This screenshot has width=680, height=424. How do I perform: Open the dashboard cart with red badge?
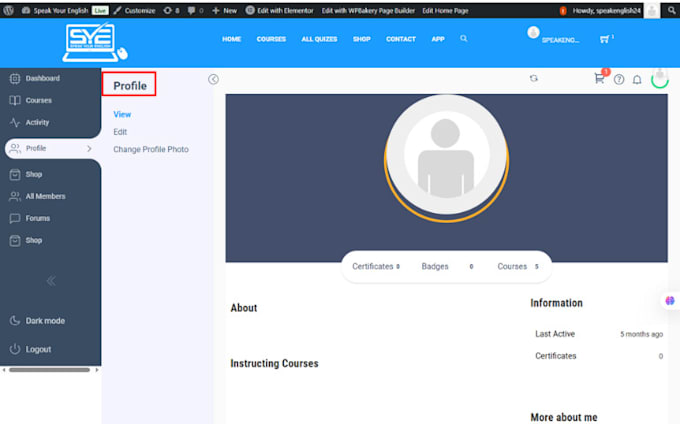pyautogui.click(x=601, y=77)
